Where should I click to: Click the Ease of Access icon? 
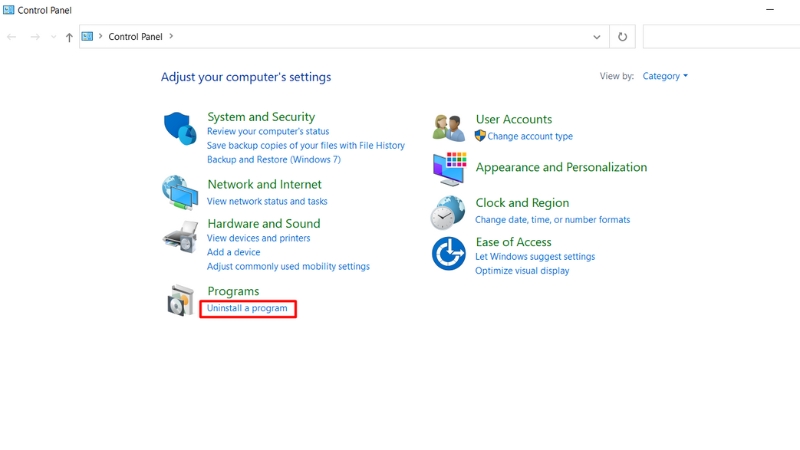(448, 254)
